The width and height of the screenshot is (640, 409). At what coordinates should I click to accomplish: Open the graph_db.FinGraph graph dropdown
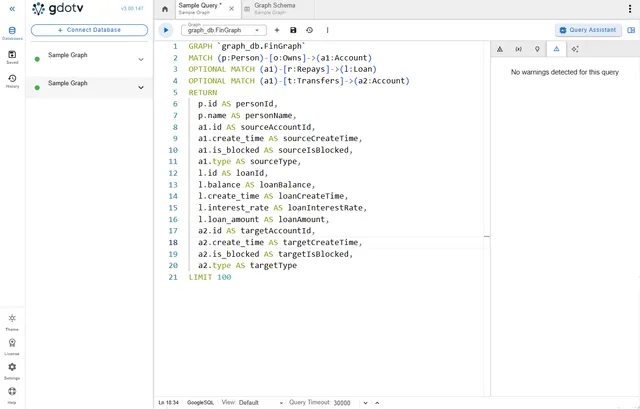(x=224, y=30)
